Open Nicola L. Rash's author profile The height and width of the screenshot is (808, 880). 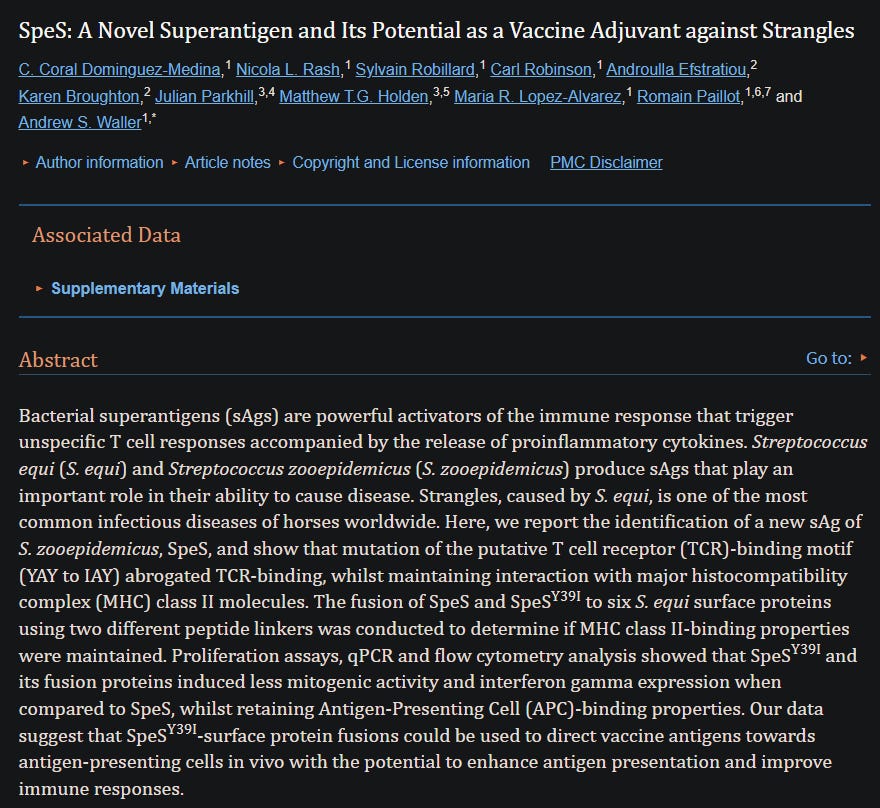coord(288,70)
